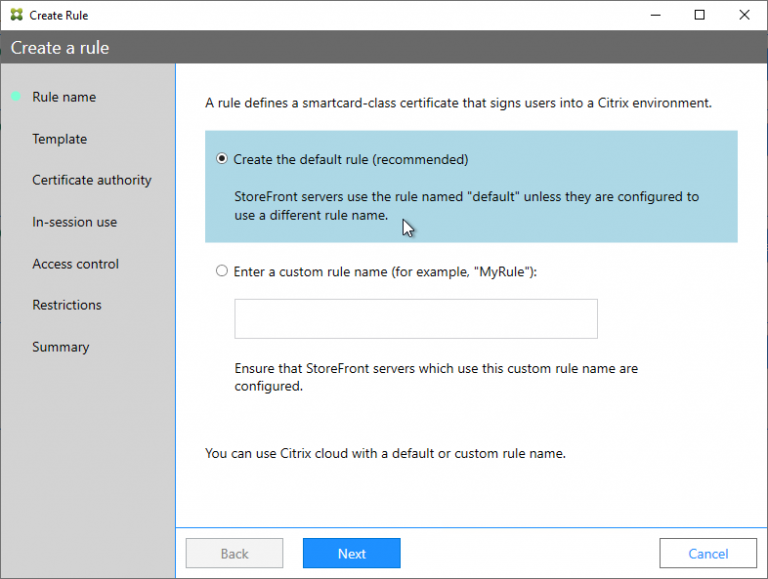The image size is (768, 579).
Task: Click the green Rule name step indicator
Action: pyautogui.click(x=16, y=97)
